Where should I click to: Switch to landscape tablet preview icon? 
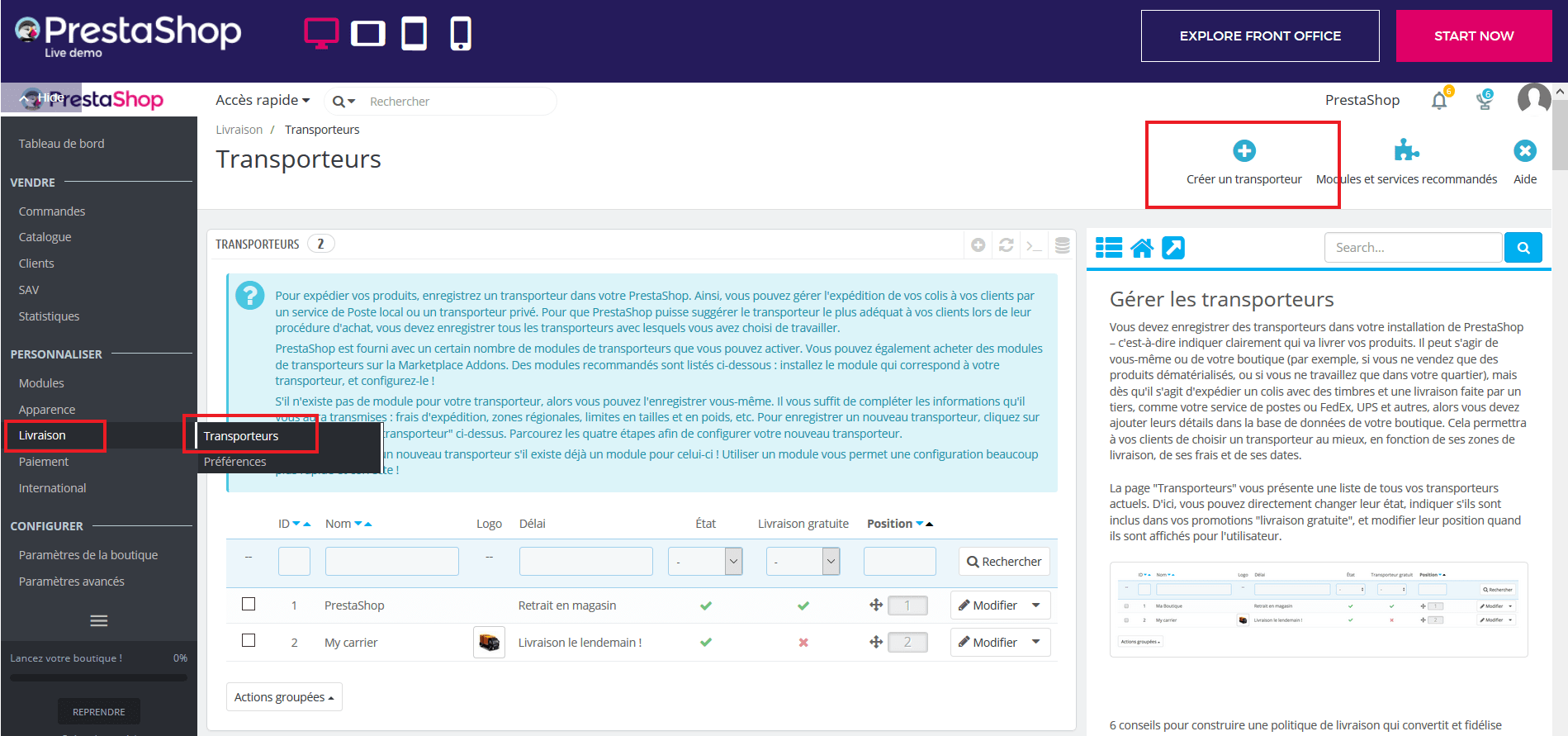click(x=368, y=34)
